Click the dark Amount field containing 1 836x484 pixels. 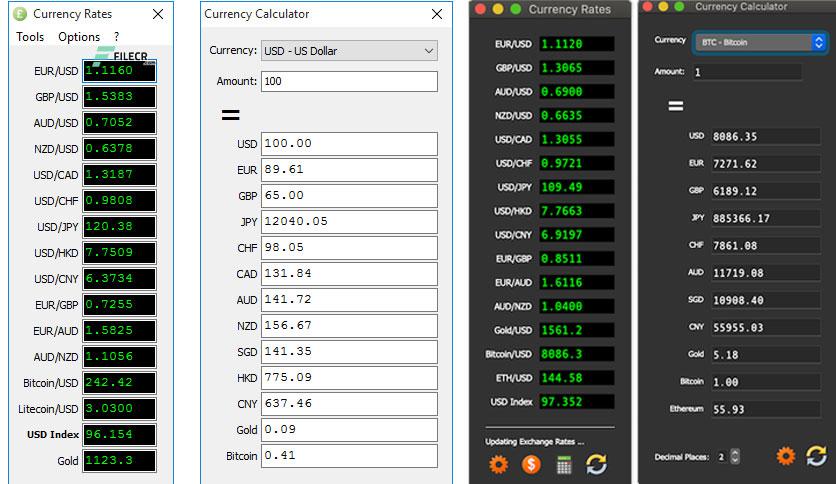[x=747, y=72]
